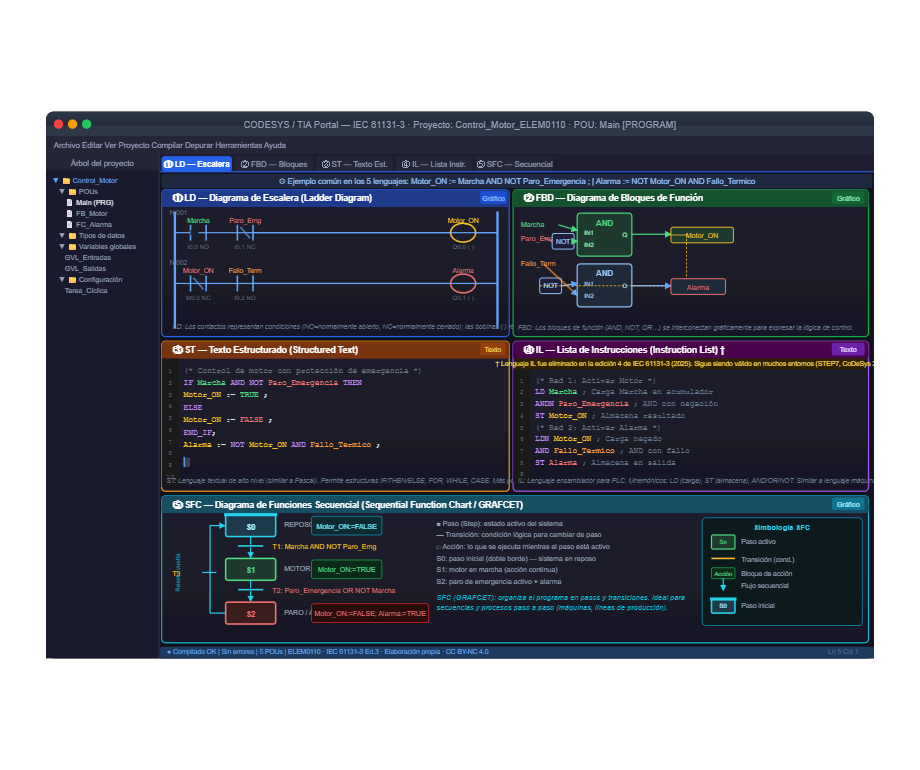Image resolution: width=920 pixels, height=770 pixels.
Task: Open GVL_Entradas in project tree
Action: (87, 258)
